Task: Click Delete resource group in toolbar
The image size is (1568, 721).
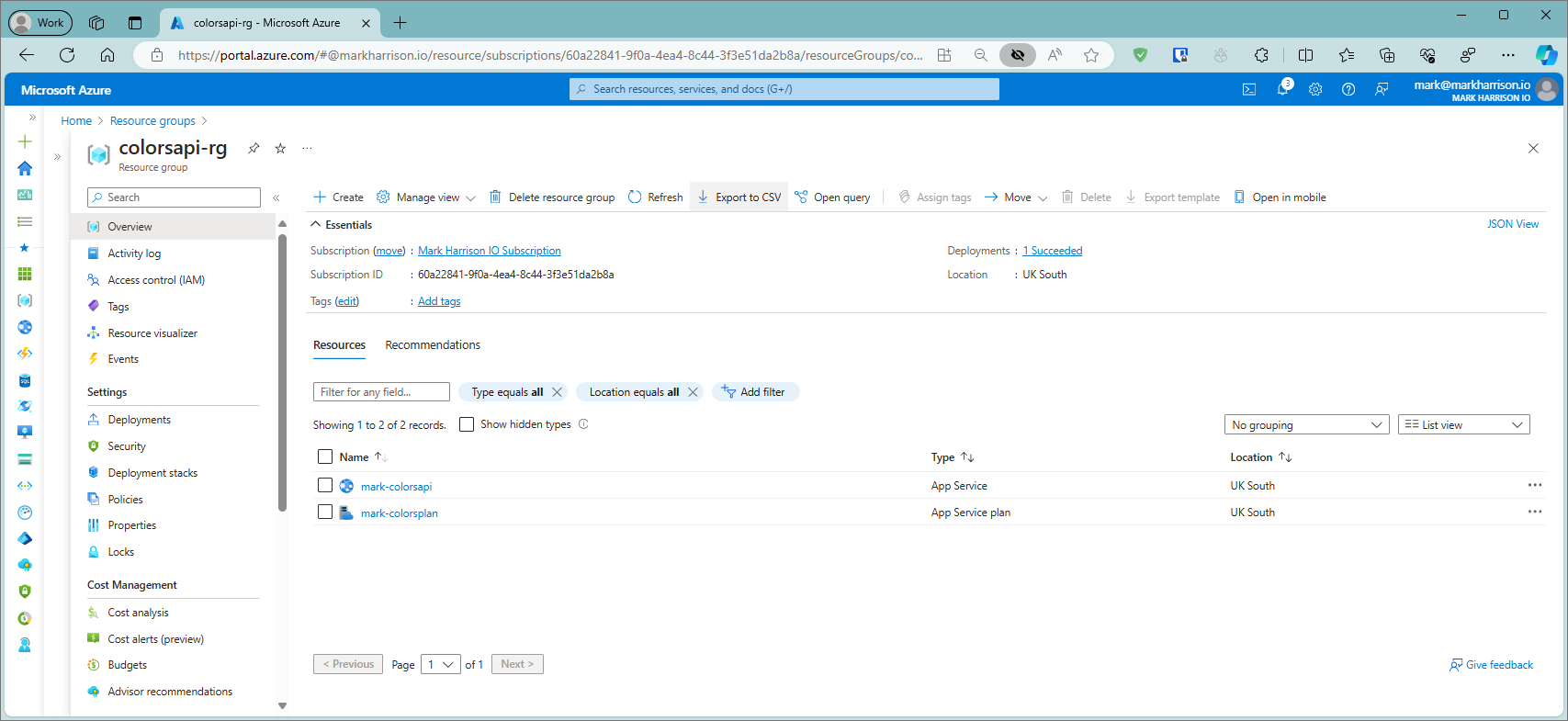Action: [552, 197]
